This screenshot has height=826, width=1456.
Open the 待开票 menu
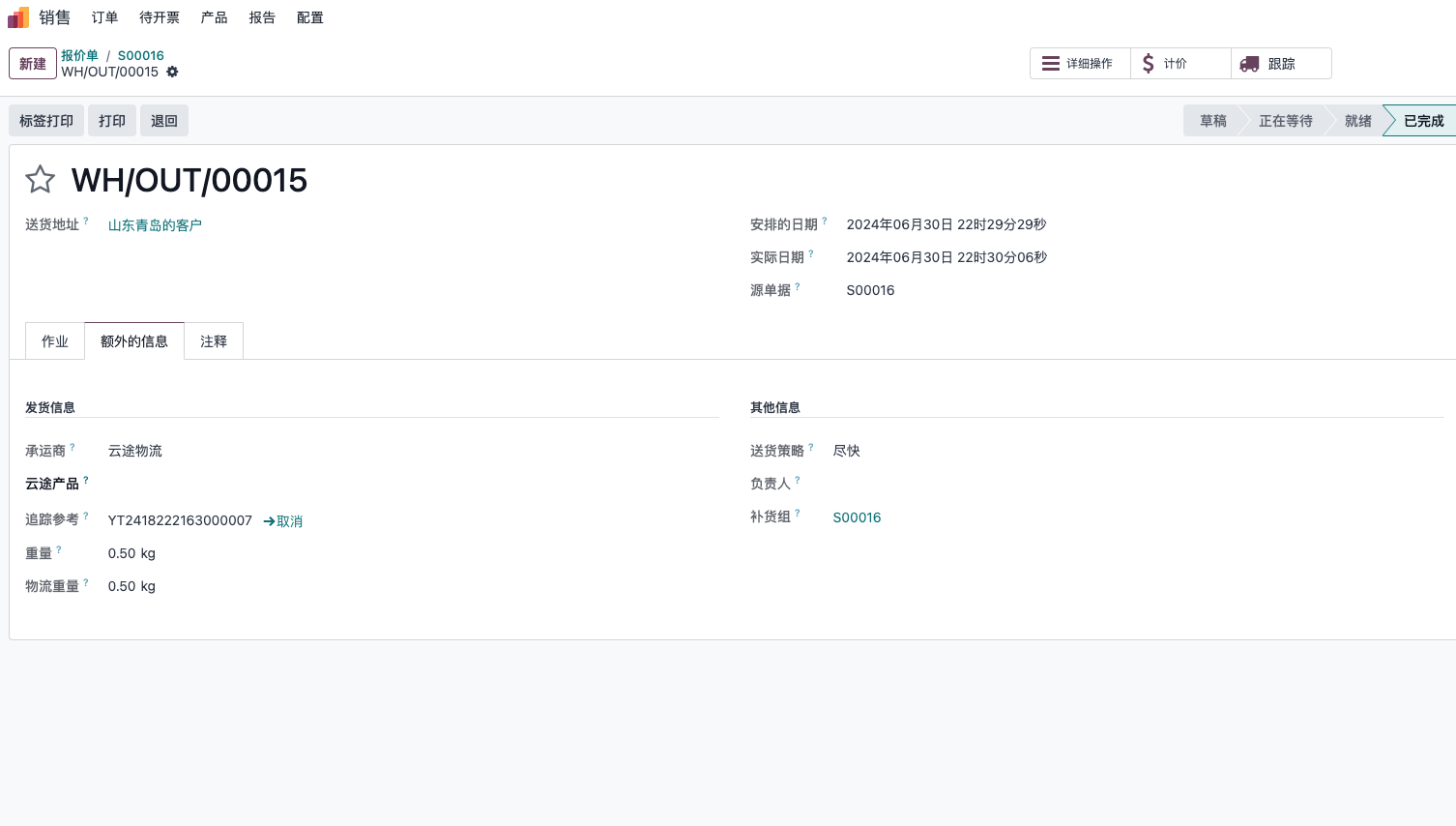160,17
